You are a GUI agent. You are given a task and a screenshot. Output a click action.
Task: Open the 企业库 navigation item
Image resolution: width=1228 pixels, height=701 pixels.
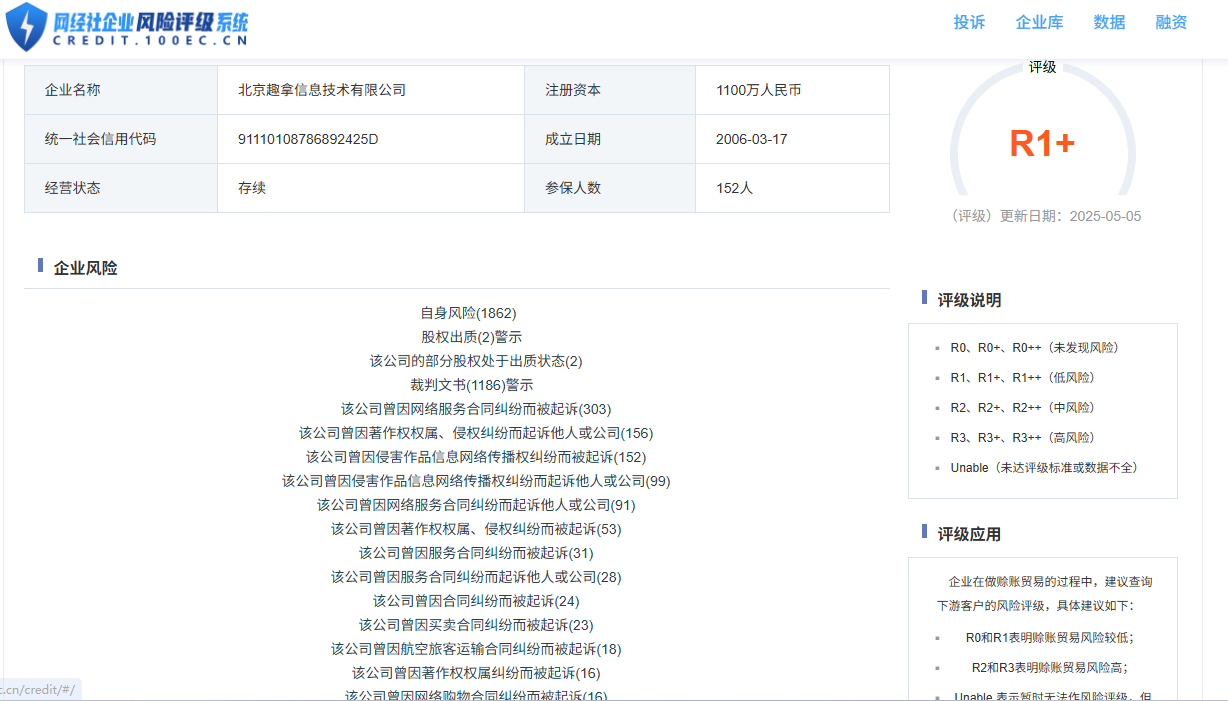[x=1039, y=22]
